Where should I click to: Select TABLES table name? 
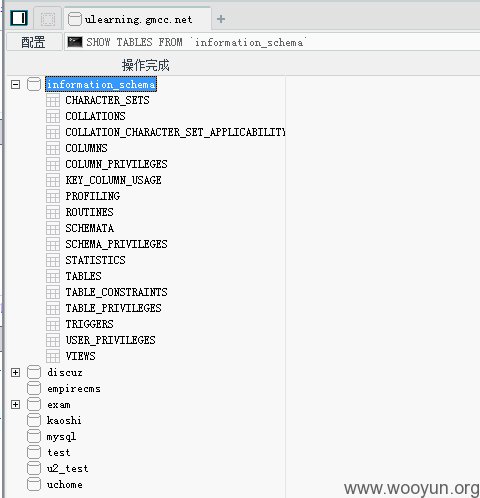(83, 276)
